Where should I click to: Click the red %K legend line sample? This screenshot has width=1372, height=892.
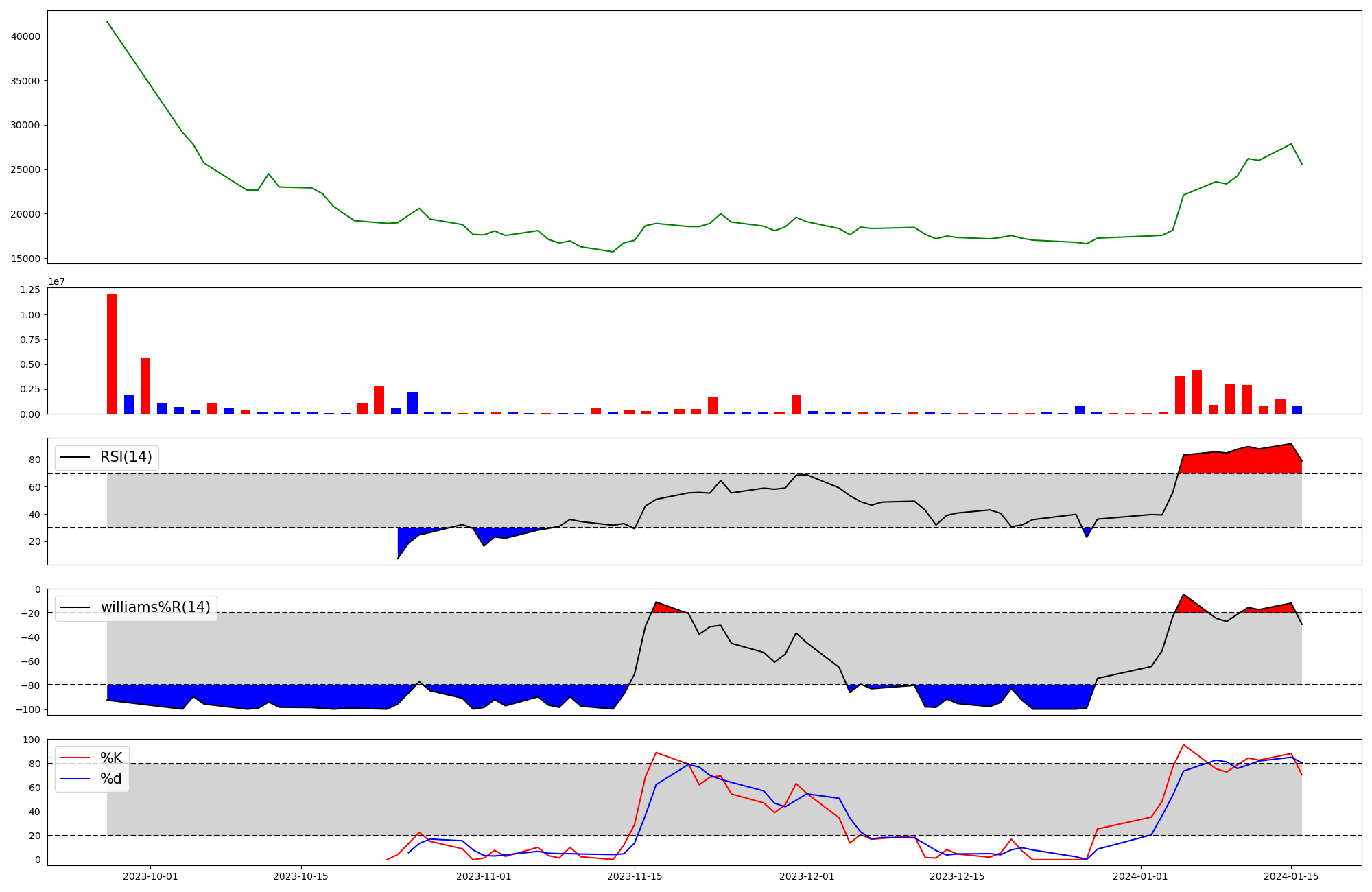point(75,758)
